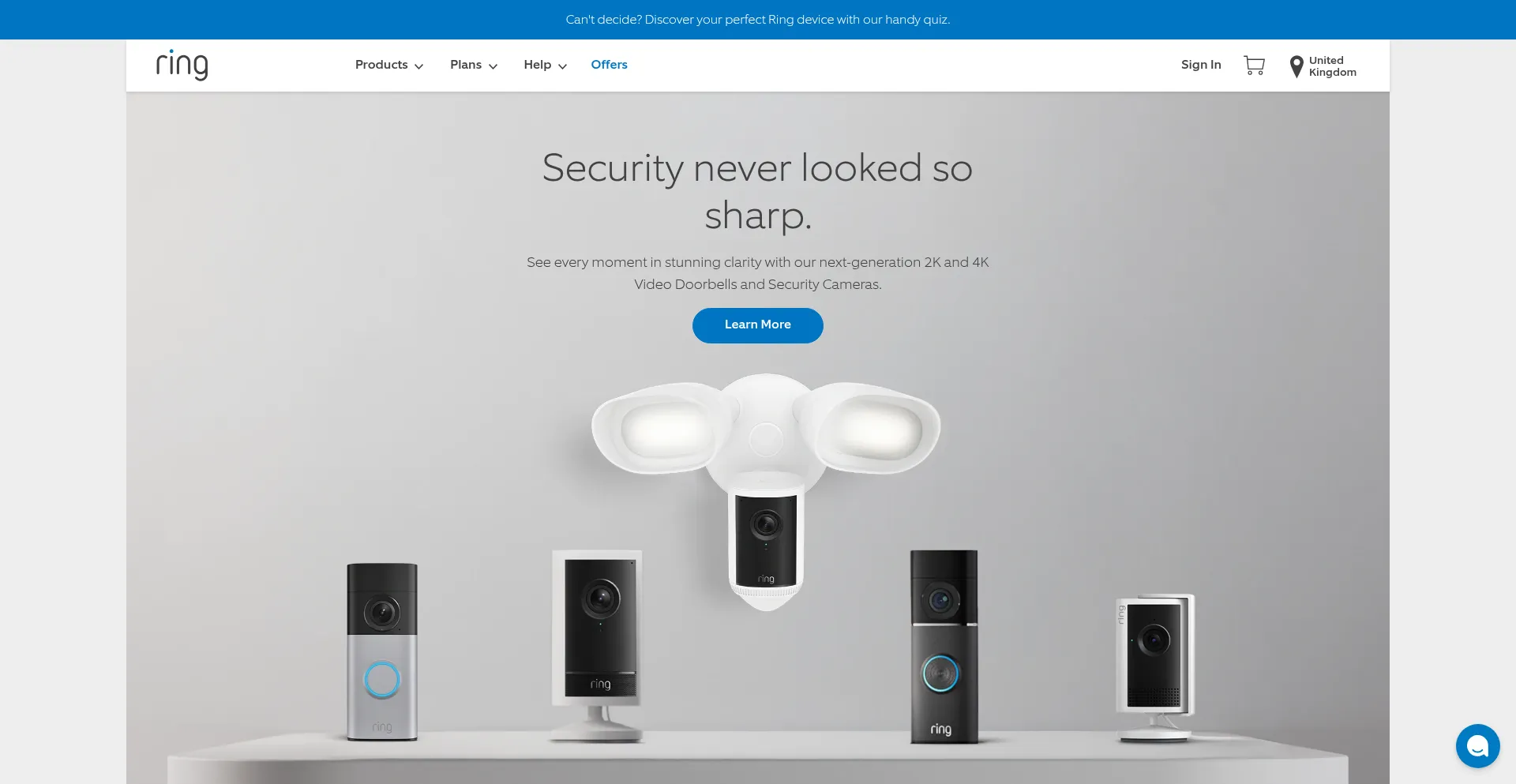The width and height of the screenshot is (1516, 784).
Task: Expand the Plans dropdown chevron
Action: (x=493, y=66)
